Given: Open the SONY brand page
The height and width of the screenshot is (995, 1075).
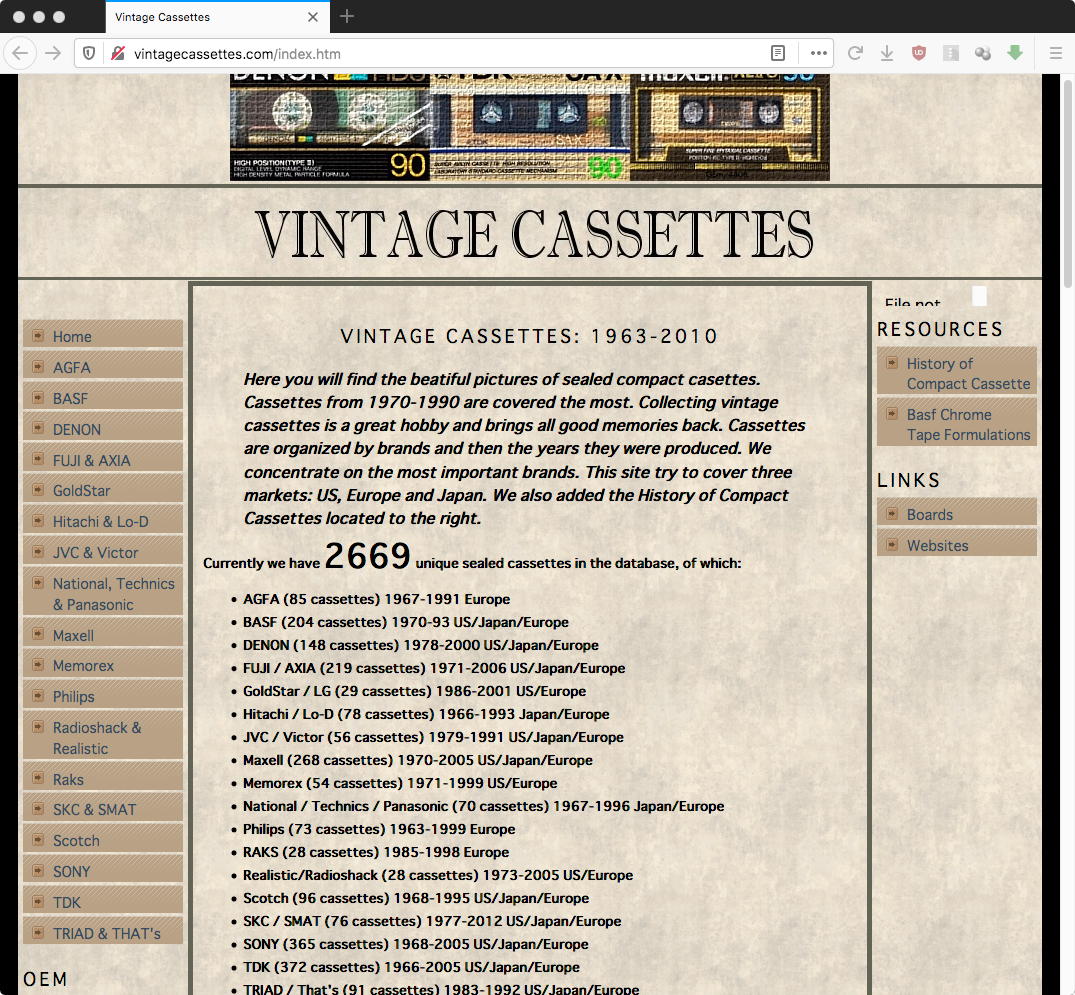Looking at the screenshot, I should coord(103,871).
